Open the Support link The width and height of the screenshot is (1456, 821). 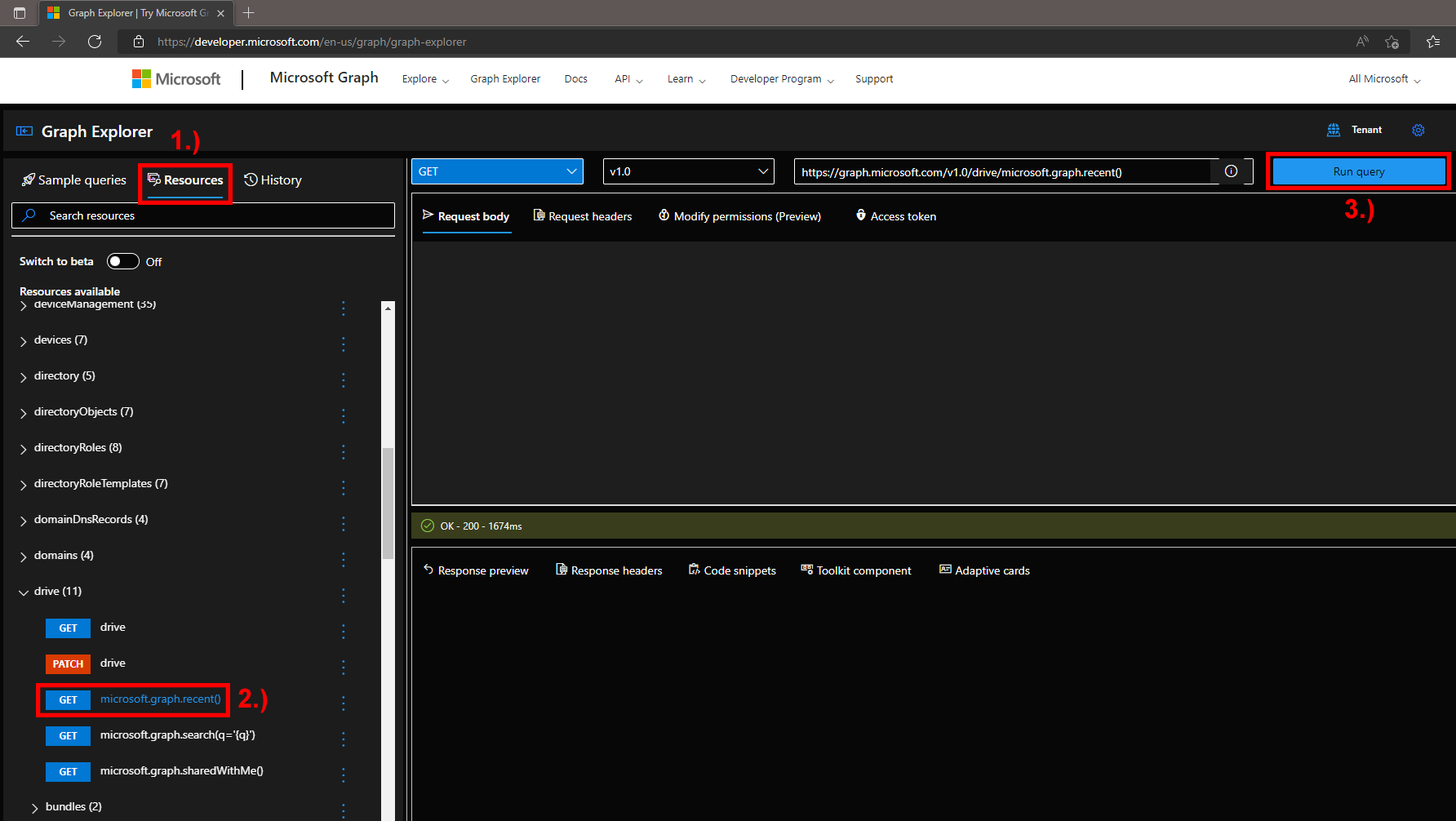click(874, 79)
